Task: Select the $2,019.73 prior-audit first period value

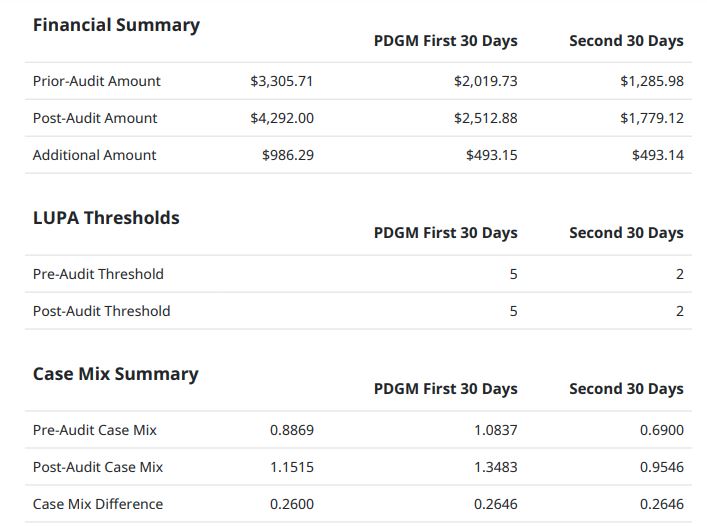Action: coord(485,81)
